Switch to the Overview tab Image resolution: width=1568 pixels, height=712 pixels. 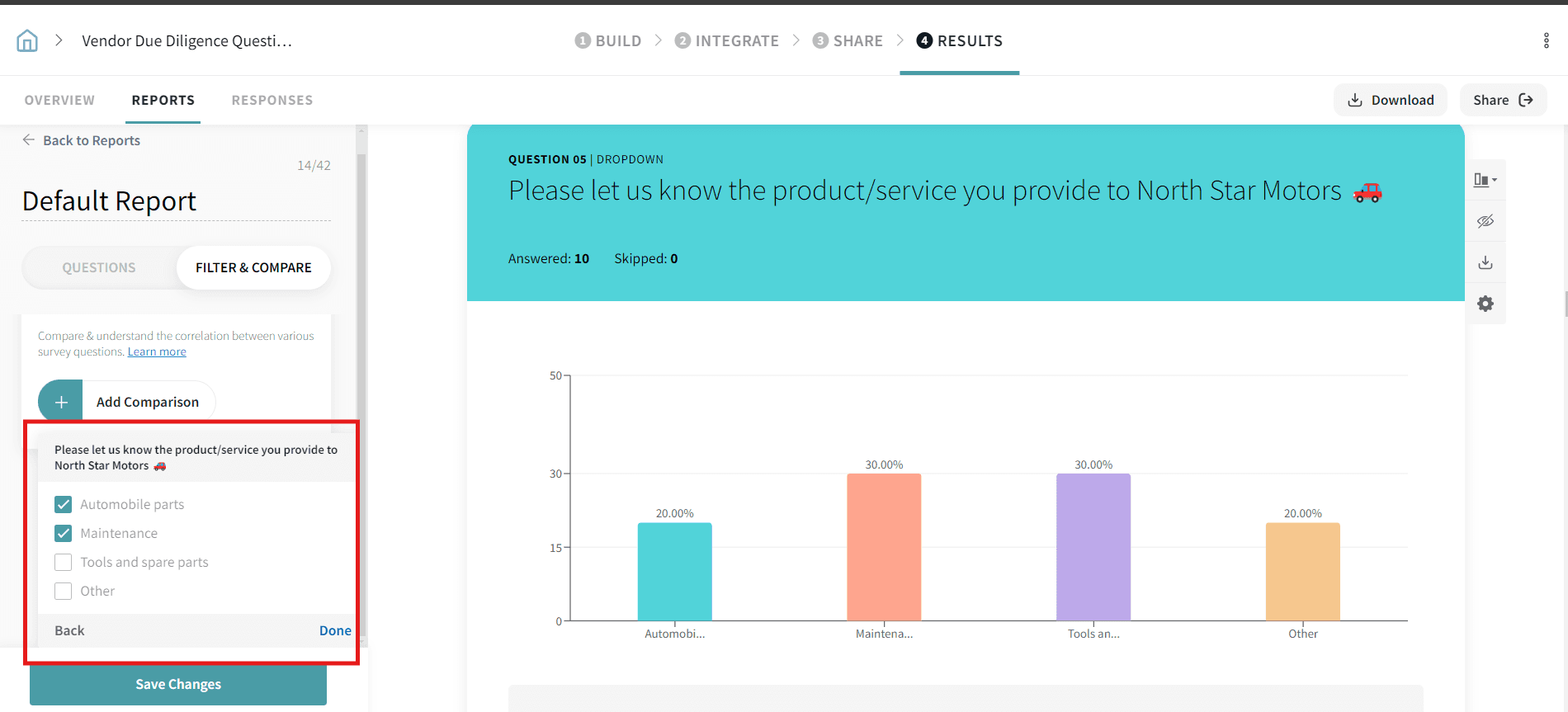[x=59, y=100]
